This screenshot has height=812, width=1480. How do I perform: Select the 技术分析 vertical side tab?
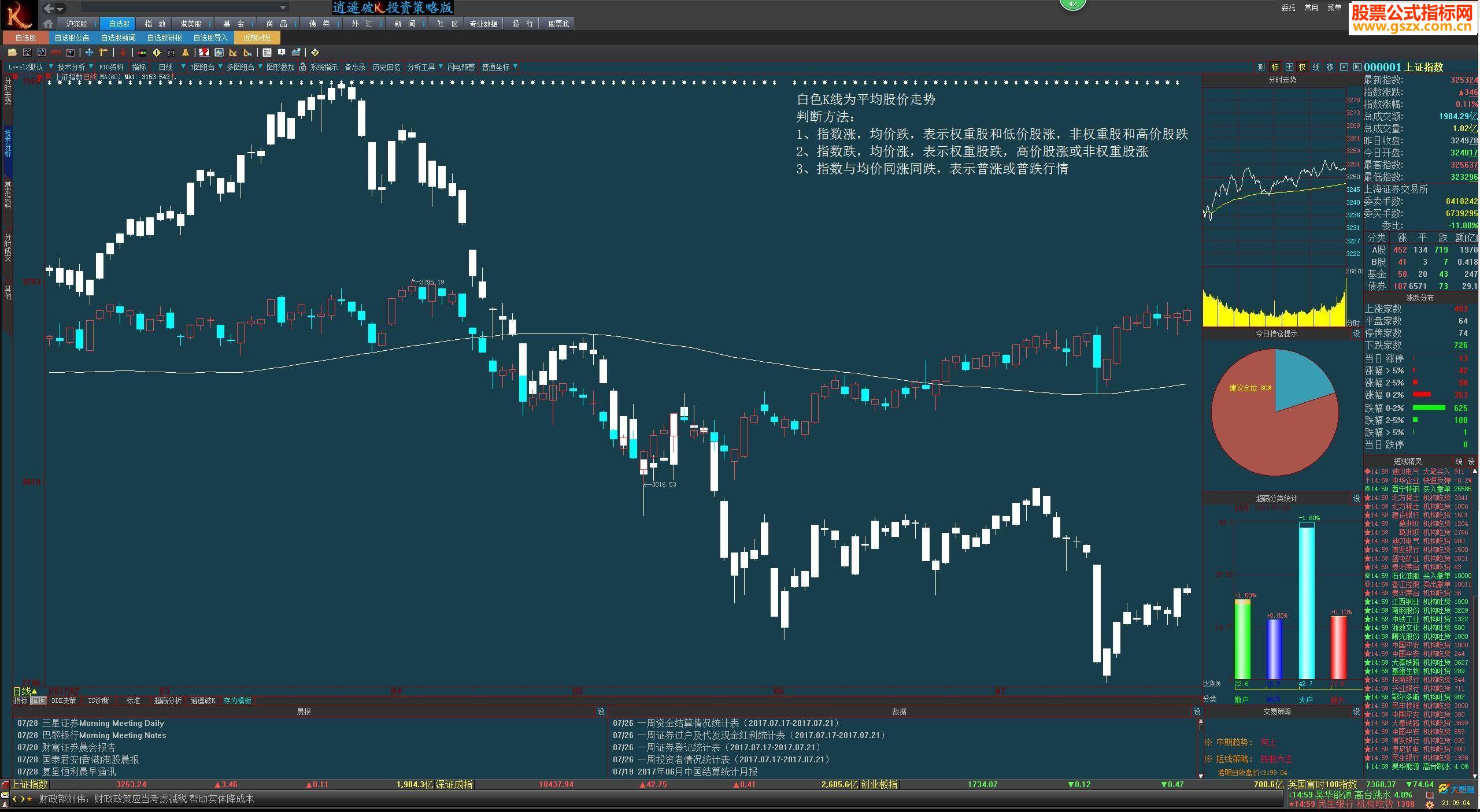(8, 143)
